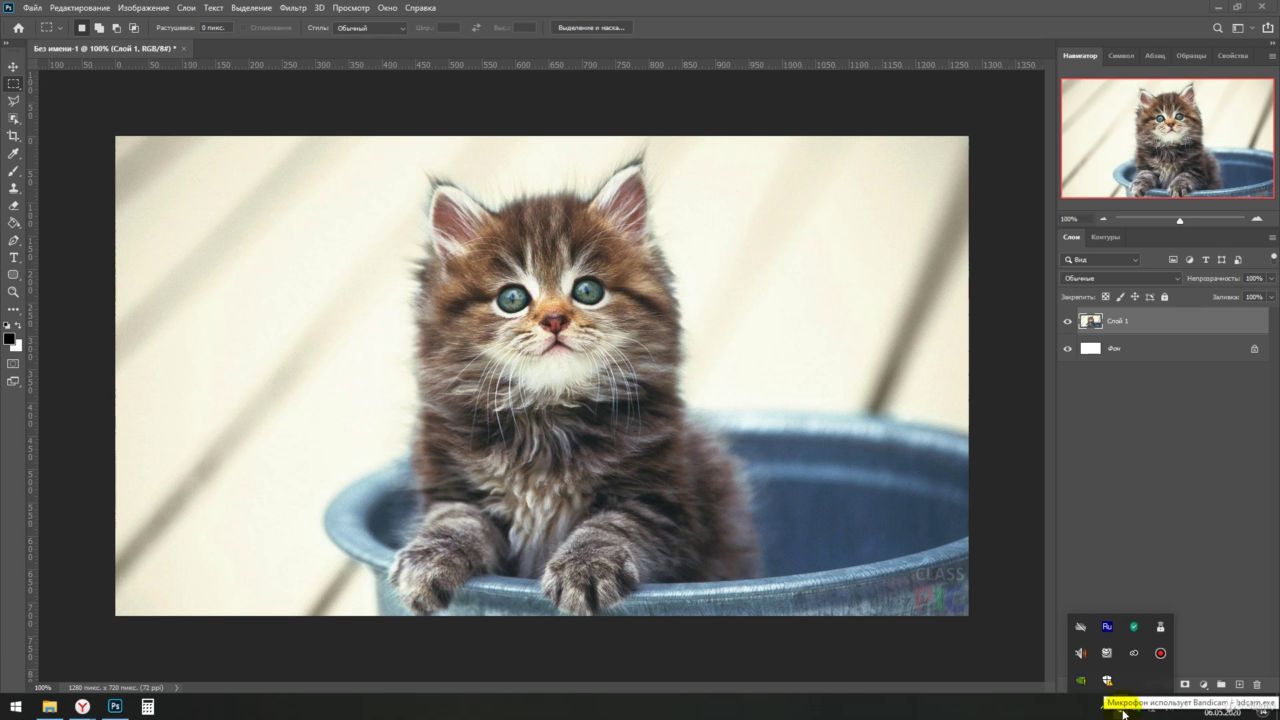Click the Выделение и маска button
This screenshot has height=720, width=1280.
pyautogui.click(x=591, y=28)
